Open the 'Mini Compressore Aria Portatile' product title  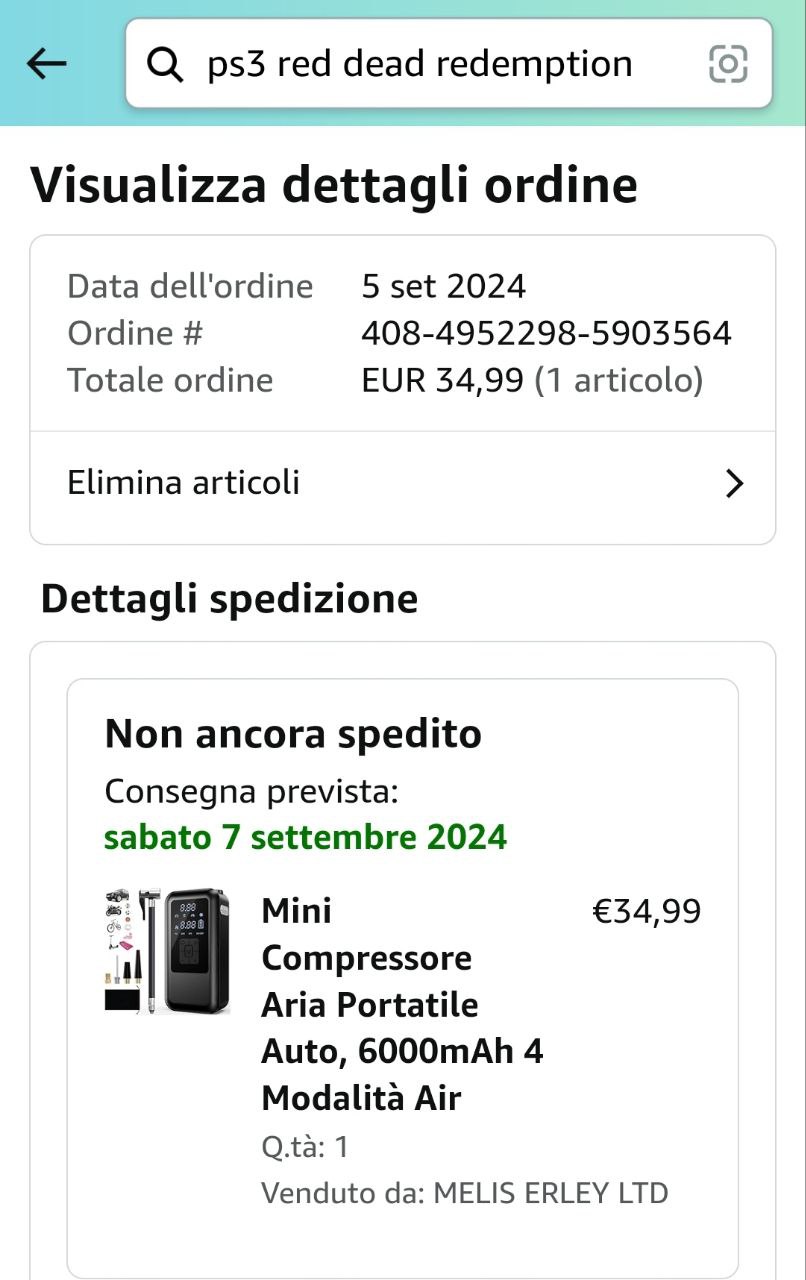coord(402,1004)
